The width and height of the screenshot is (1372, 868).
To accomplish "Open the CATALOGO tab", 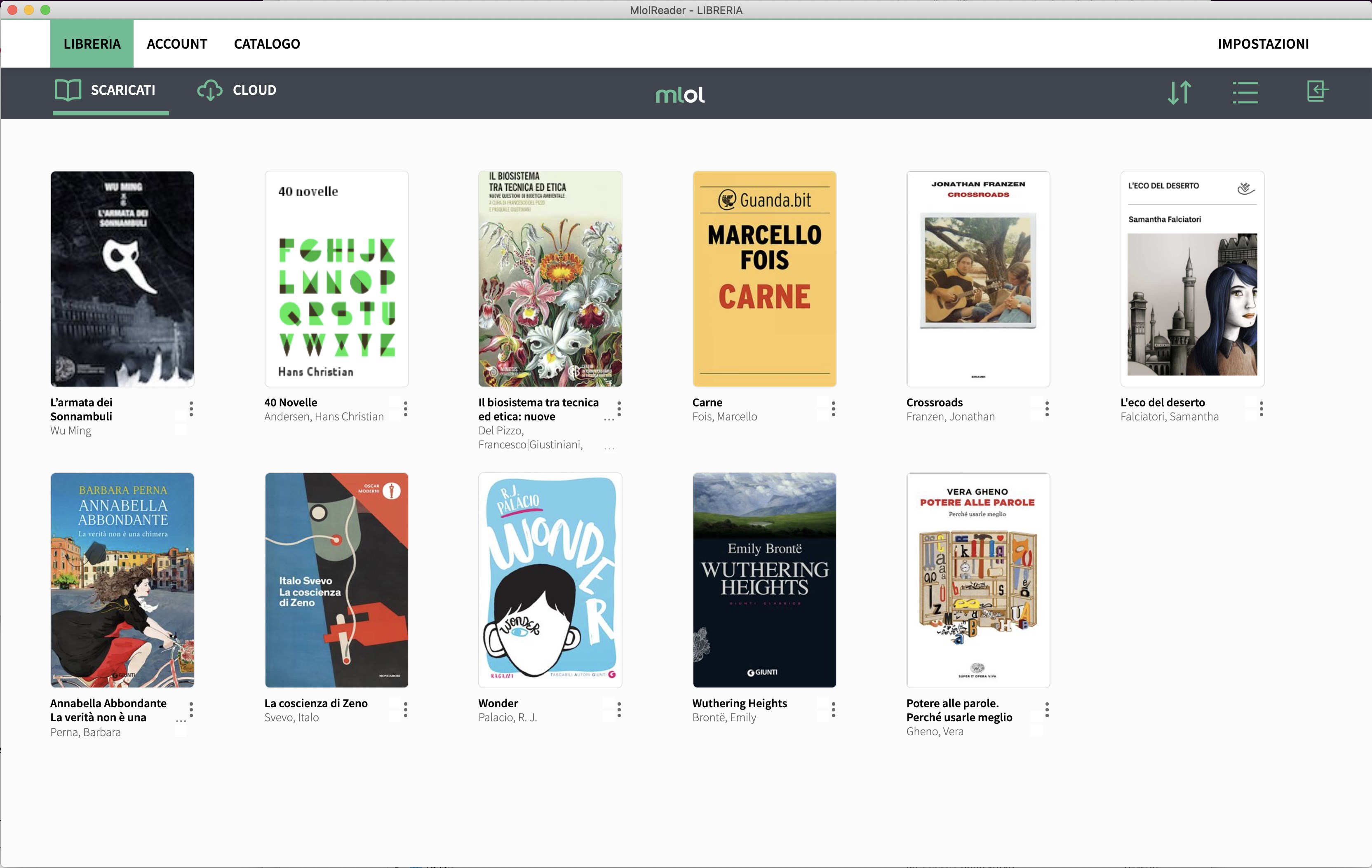I will (x=267, y=44).
